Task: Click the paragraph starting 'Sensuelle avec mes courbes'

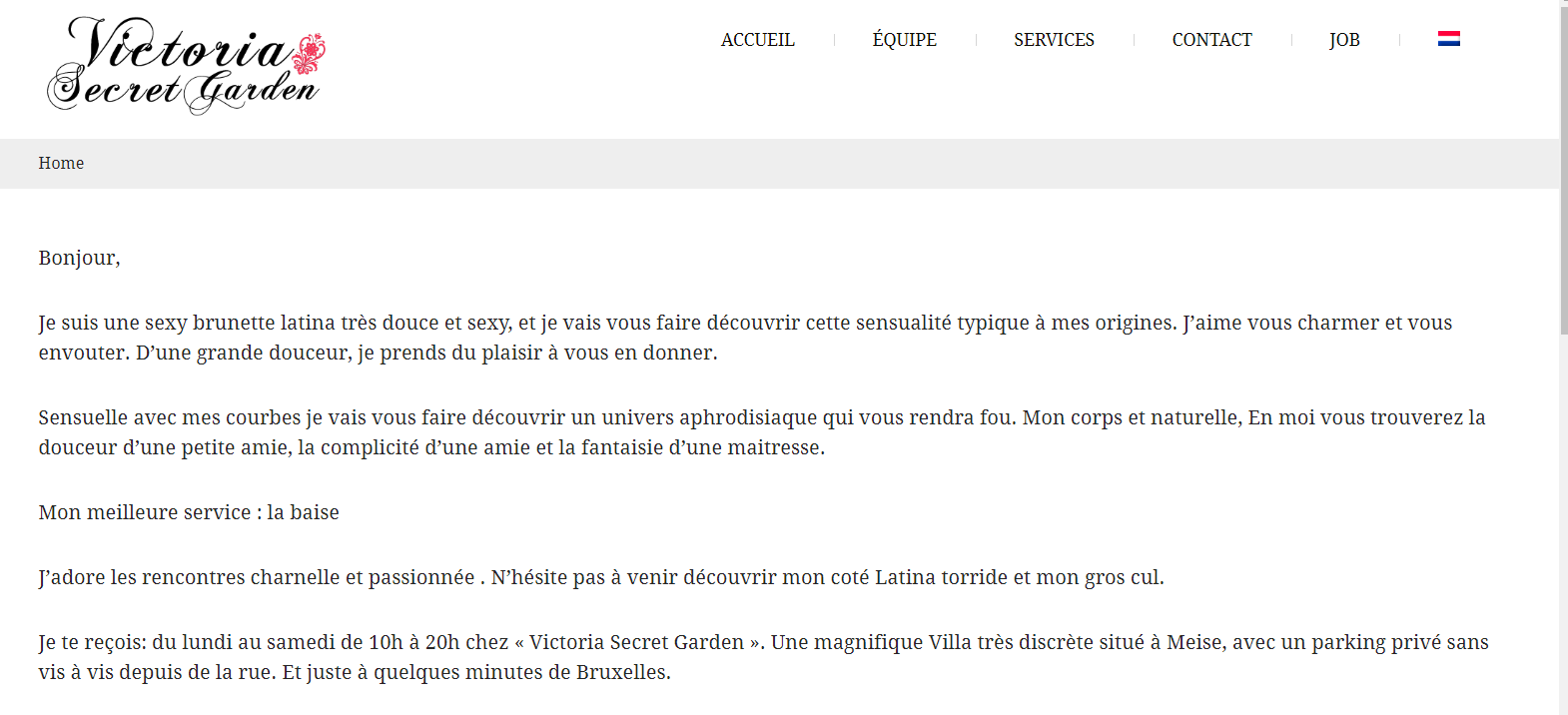Action: tap(762, 432)
